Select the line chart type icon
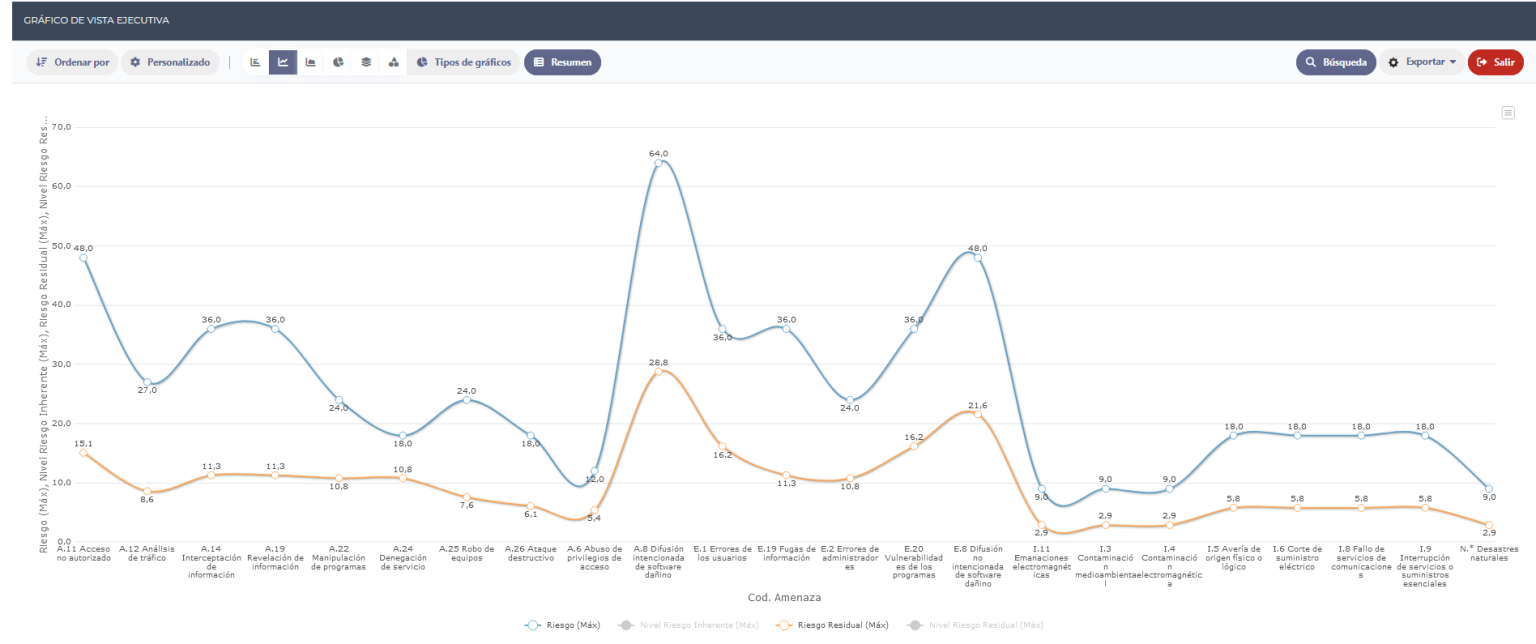The width and height of the screenshot is (1536, 644). click(283, 62)
